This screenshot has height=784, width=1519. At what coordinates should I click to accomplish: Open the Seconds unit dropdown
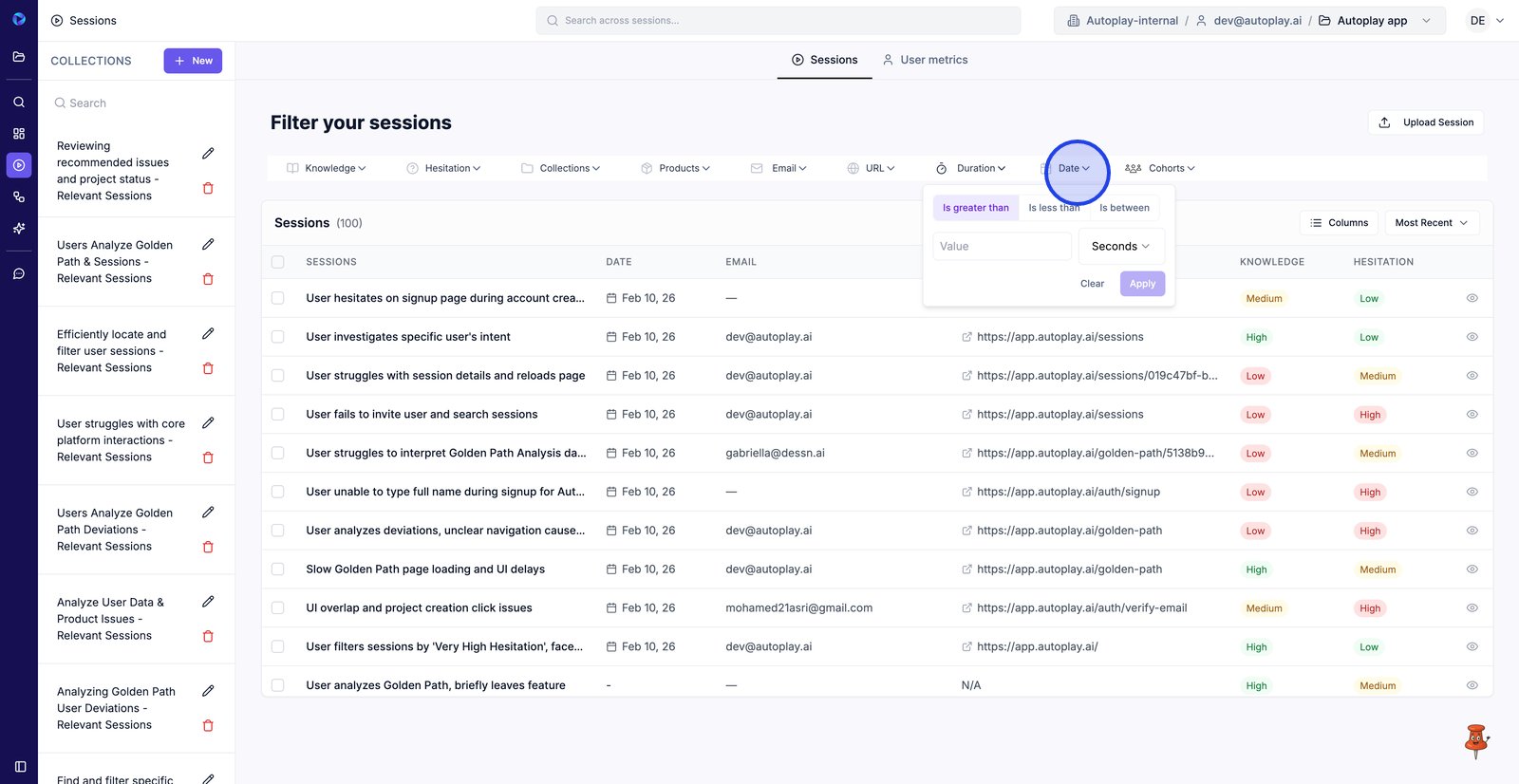[x=1120, y=247]
